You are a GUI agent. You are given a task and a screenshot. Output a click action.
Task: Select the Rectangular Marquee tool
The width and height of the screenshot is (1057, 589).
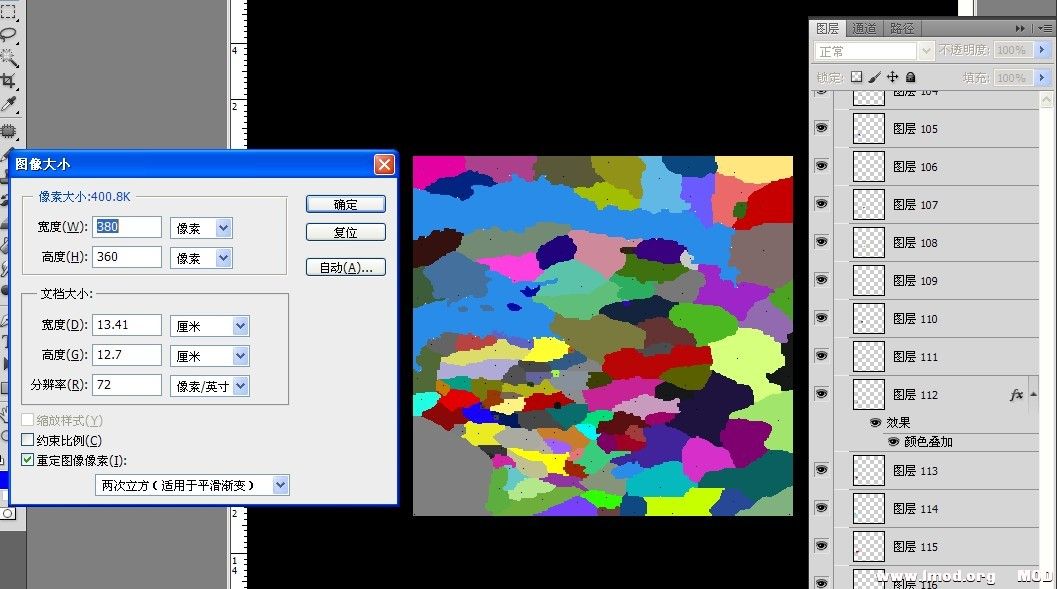[x=8, y=11]
